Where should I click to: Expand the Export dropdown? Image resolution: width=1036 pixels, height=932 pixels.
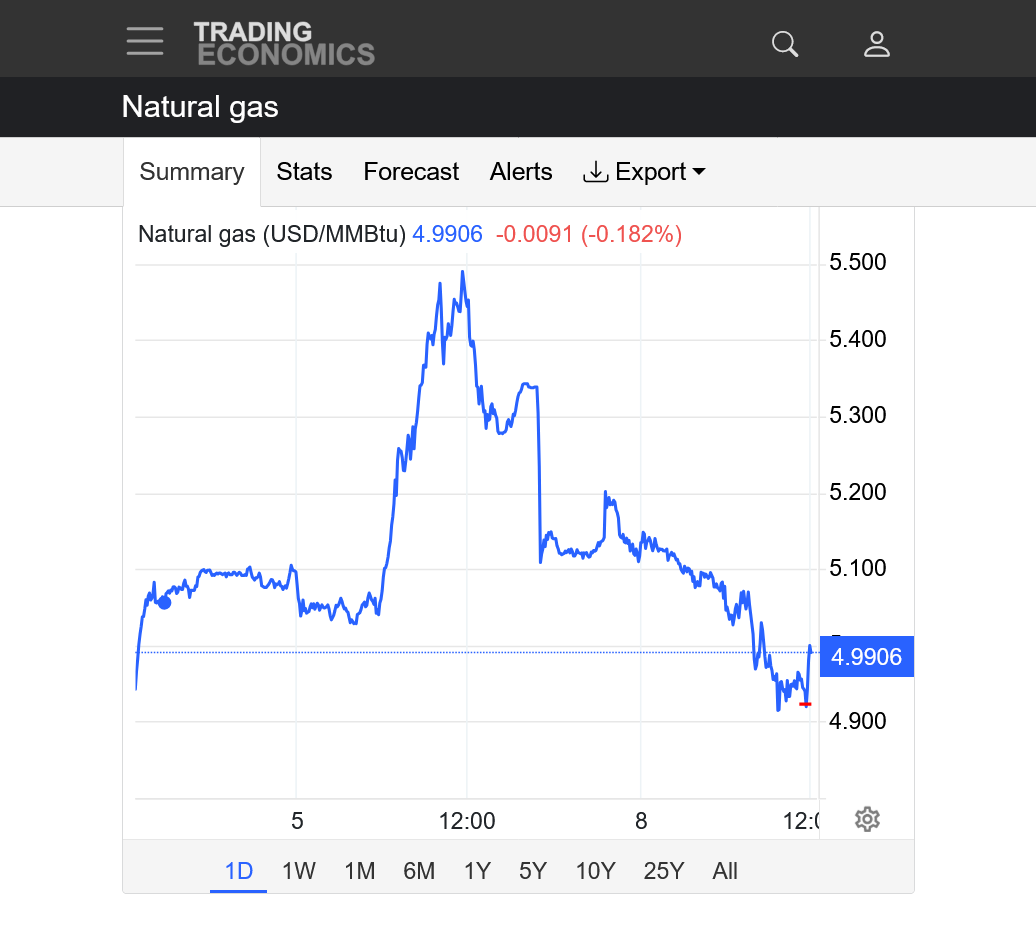645,172
